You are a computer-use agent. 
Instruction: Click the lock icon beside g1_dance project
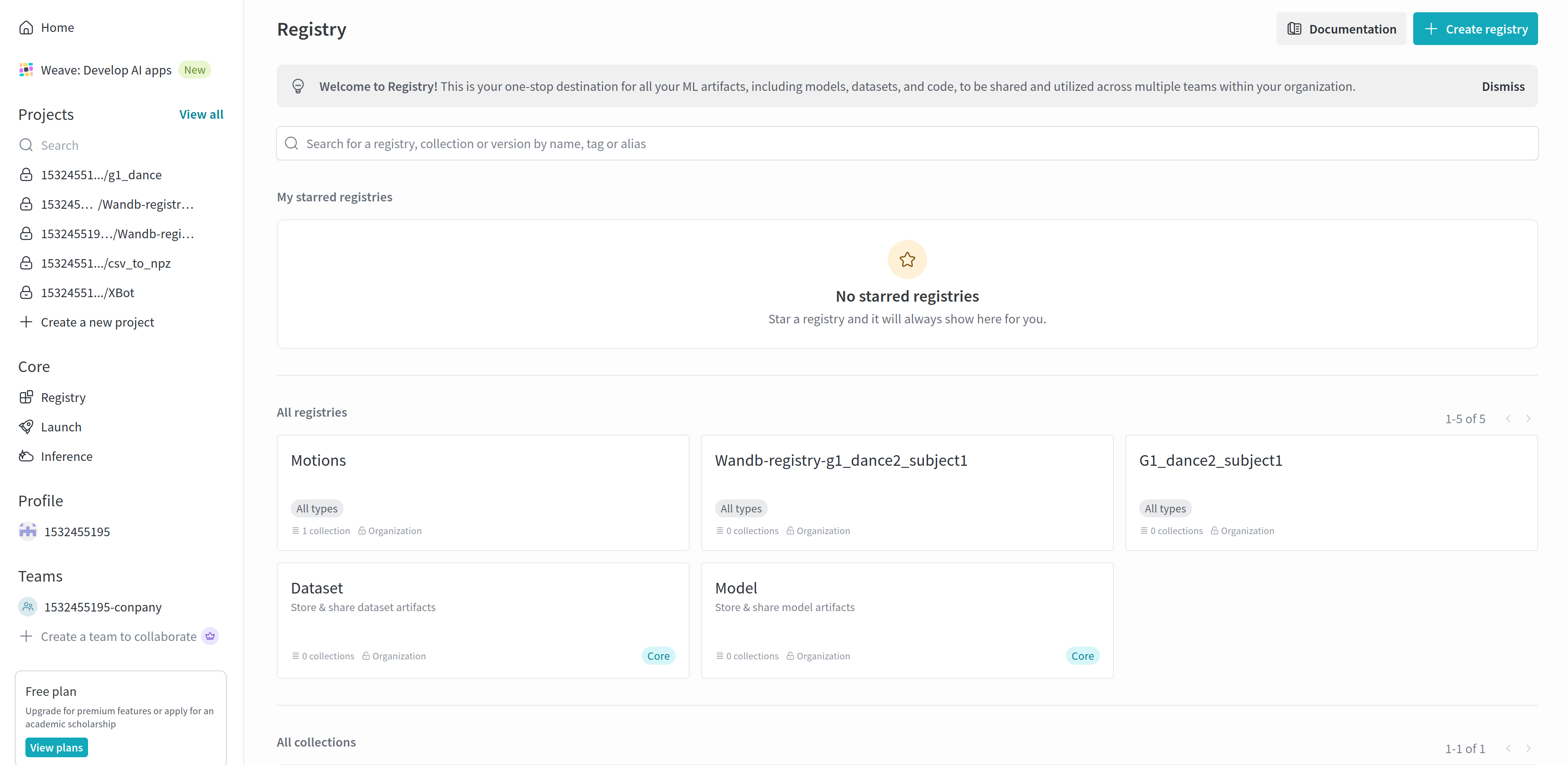coord(26,175)
